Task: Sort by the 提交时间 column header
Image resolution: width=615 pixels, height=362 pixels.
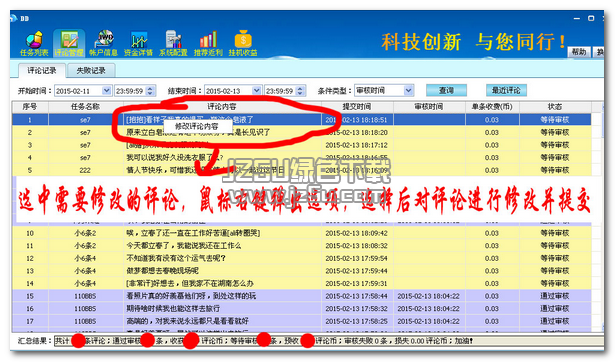Action: [x=357, y=107]
